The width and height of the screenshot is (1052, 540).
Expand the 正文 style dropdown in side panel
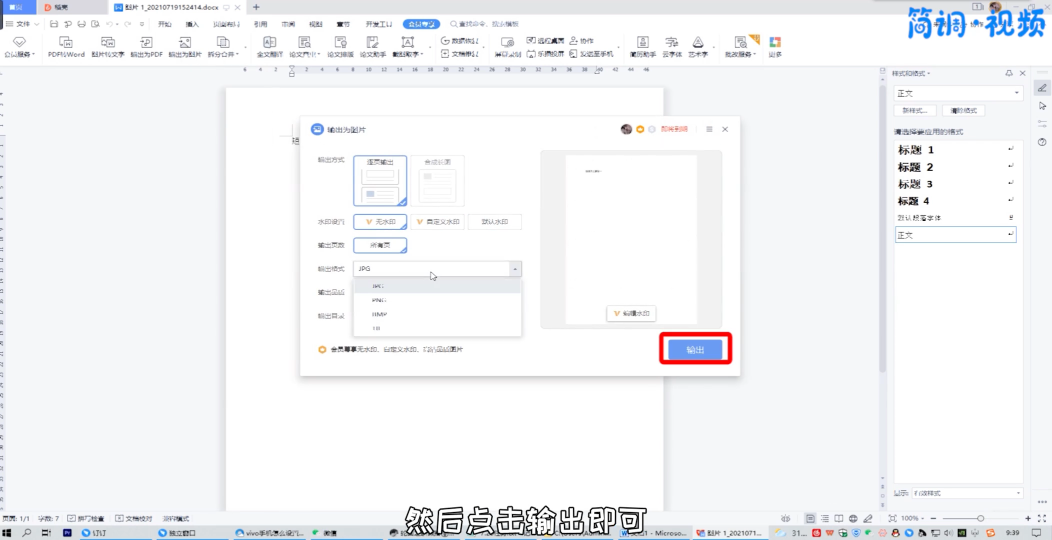[1017, 92]
